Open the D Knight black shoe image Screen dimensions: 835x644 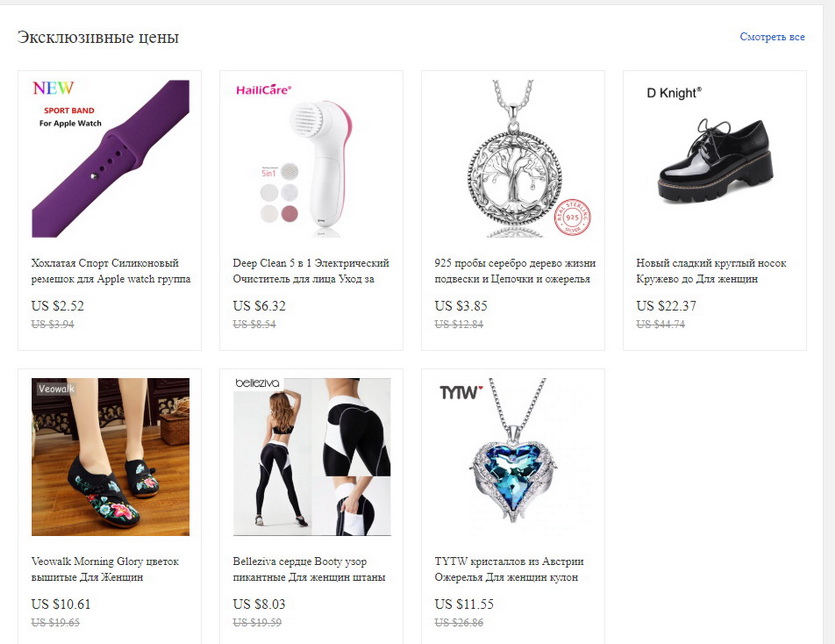coord(715,158)
